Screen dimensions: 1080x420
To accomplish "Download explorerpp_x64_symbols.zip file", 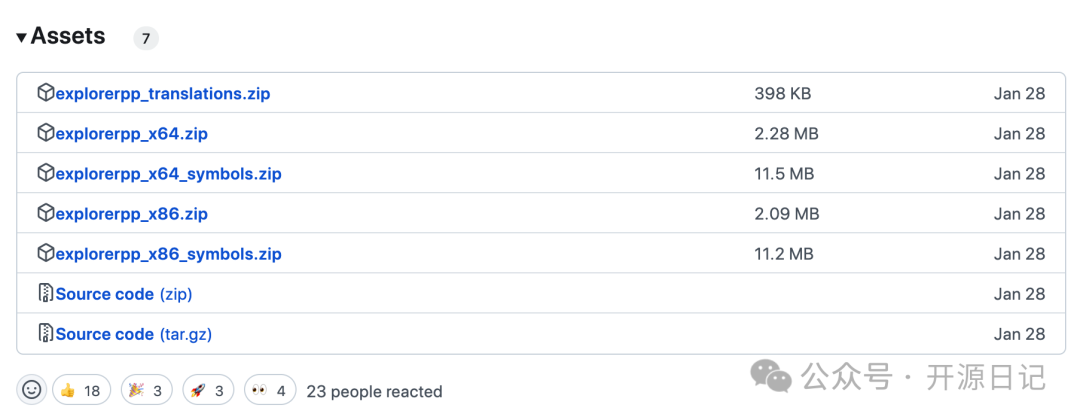I will click(169, 174).
